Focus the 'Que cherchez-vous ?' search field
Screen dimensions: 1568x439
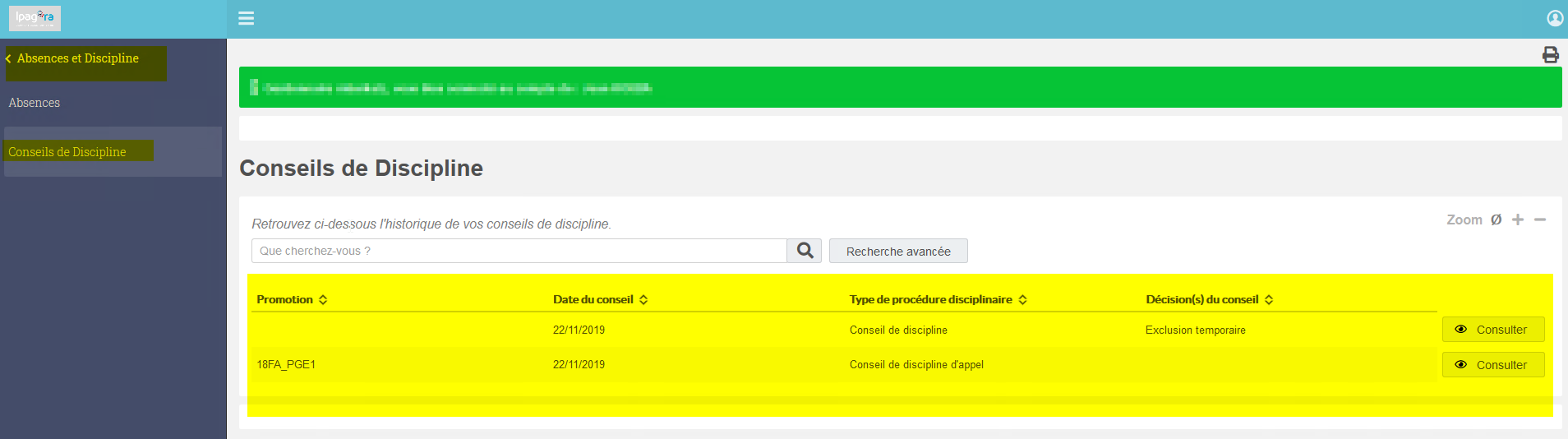pos(519,251)
